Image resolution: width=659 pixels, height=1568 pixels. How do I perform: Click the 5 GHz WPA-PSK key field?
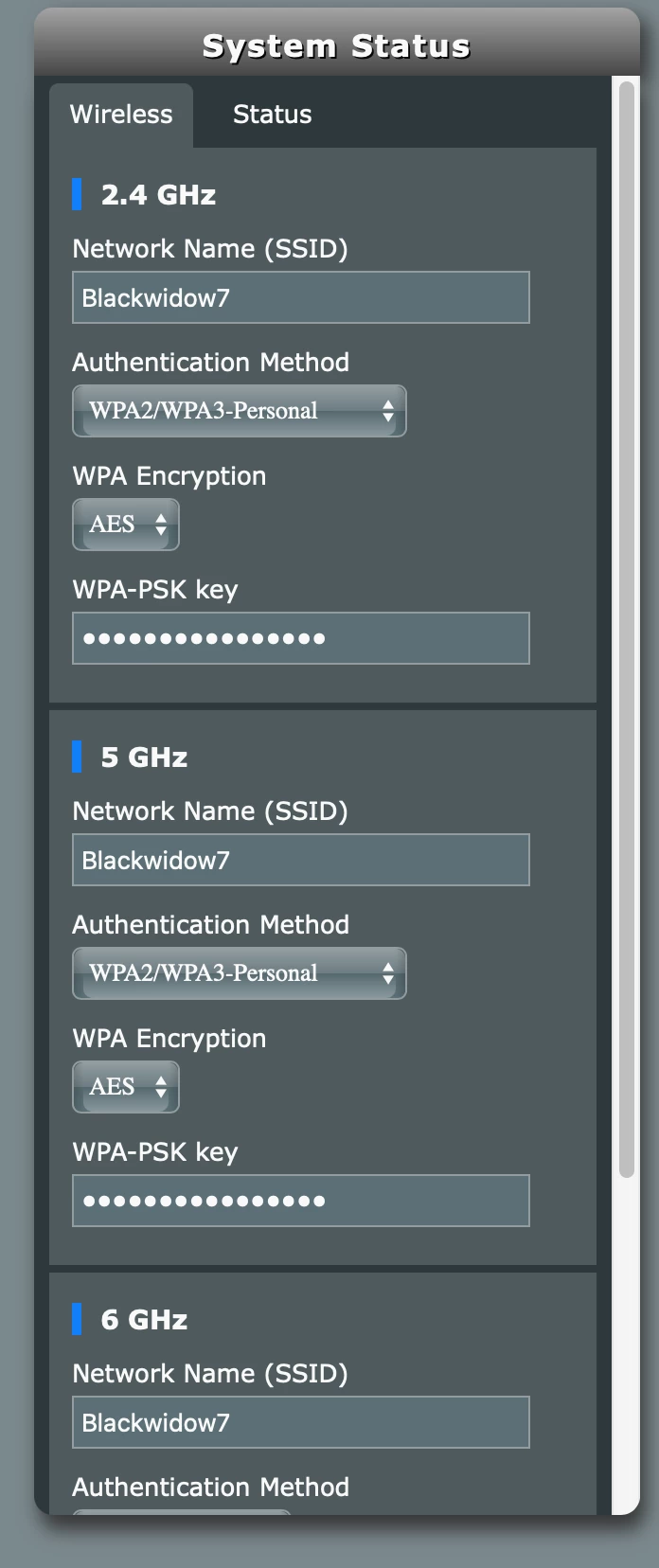click(x=301, y=1201)
